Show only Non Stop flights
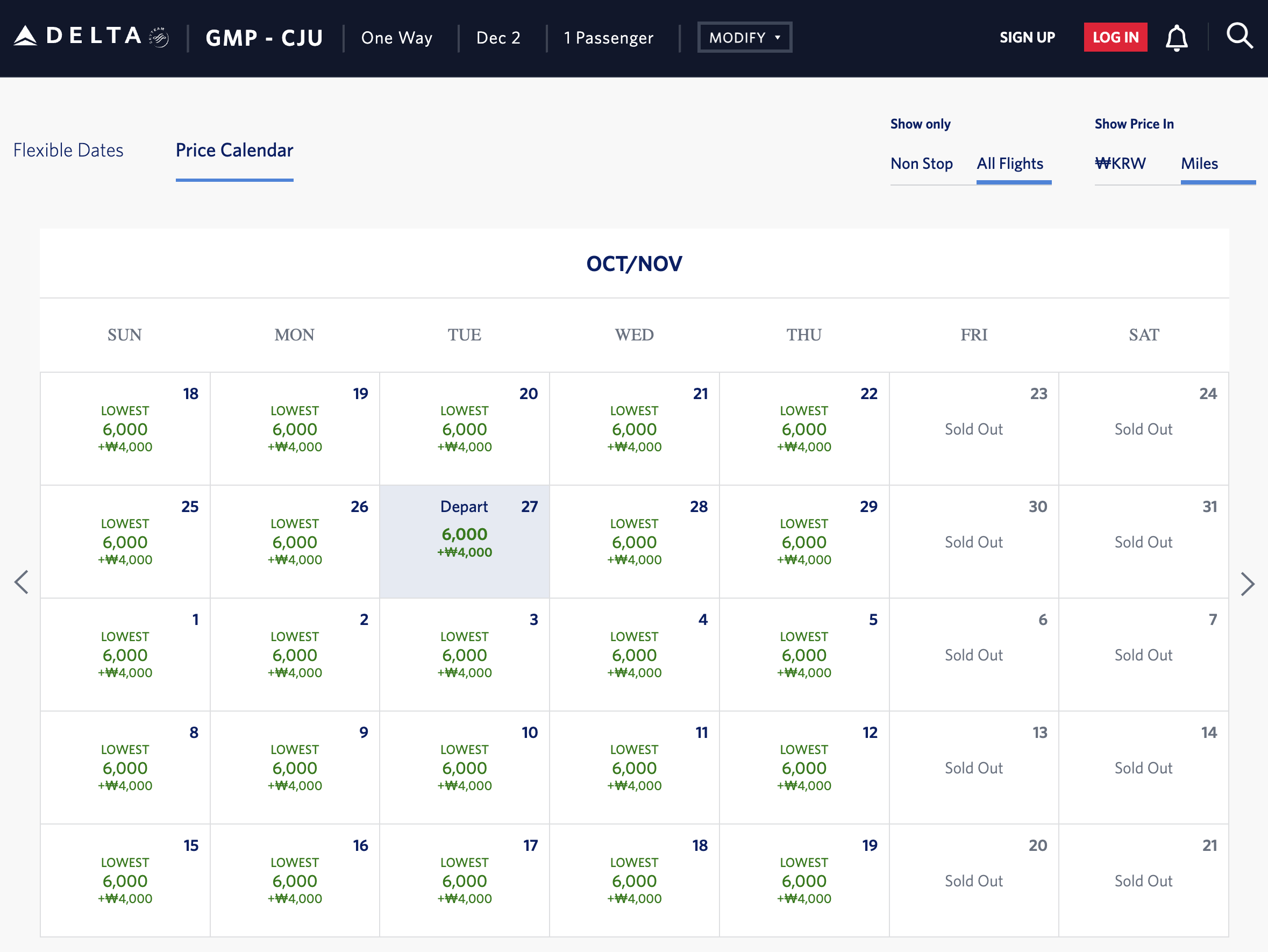This screenshot has width=1268, height=952. pyautogui.click(x=921, y=164)
